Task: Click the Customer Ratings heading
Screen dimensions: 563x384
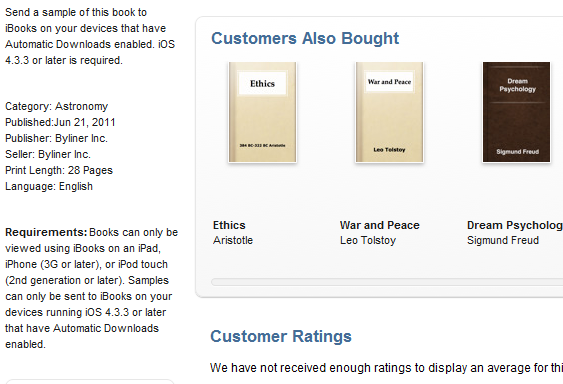Action: tap(281, 337)
